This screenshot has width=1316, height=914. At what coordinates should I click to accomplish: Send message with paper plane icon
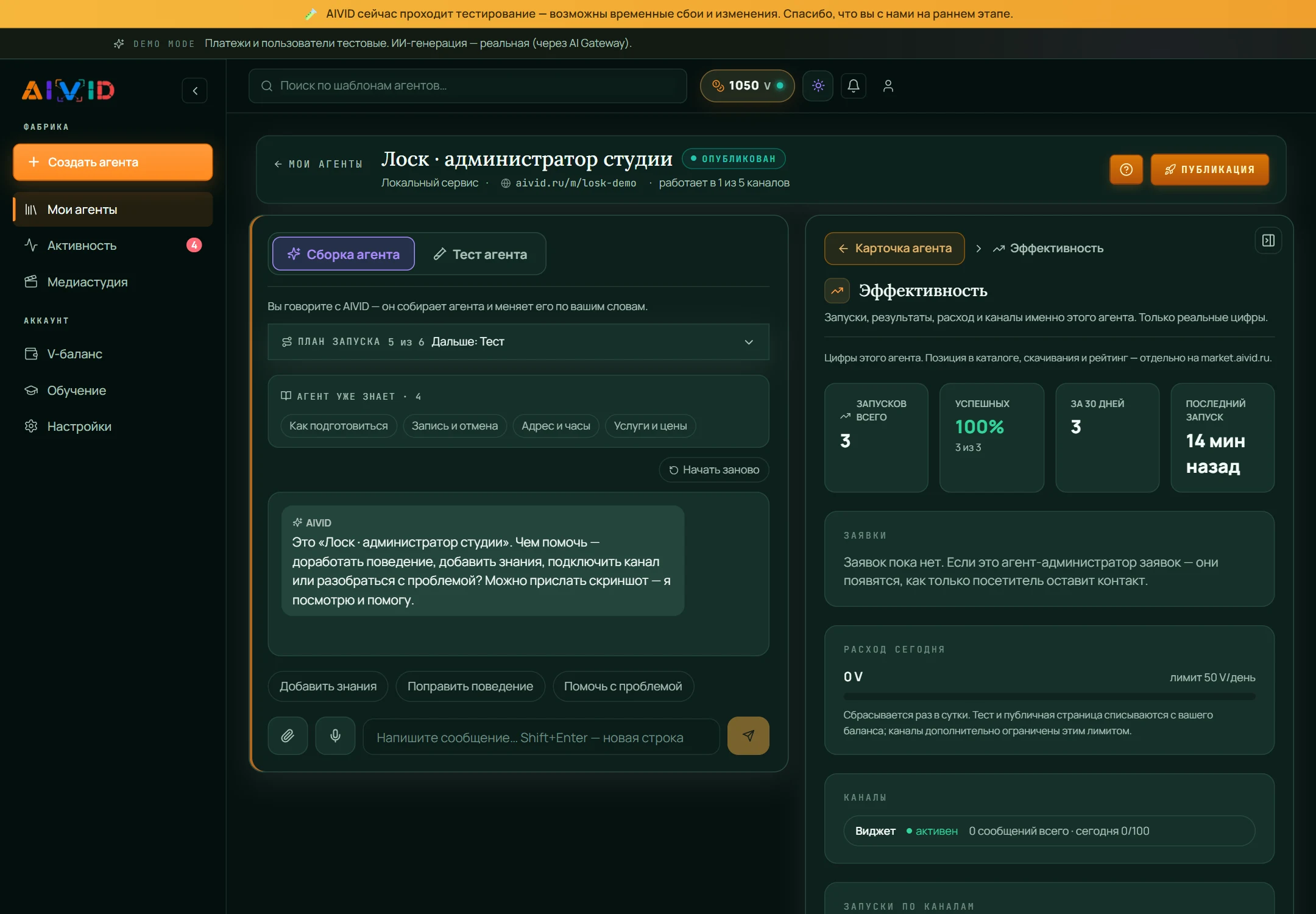[748, 736]
